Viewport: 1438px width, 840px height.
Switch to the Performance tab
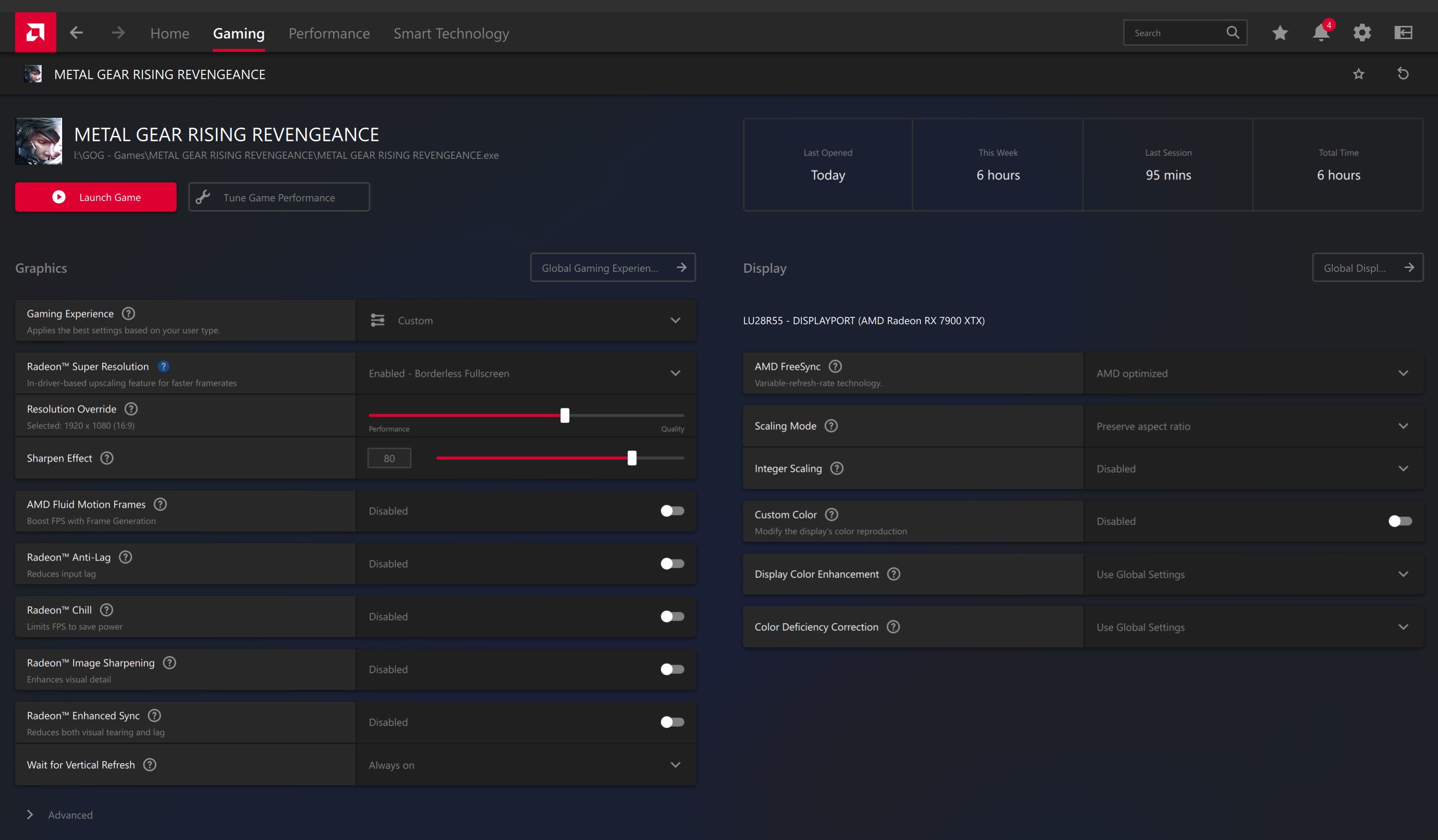coord(329,33)
